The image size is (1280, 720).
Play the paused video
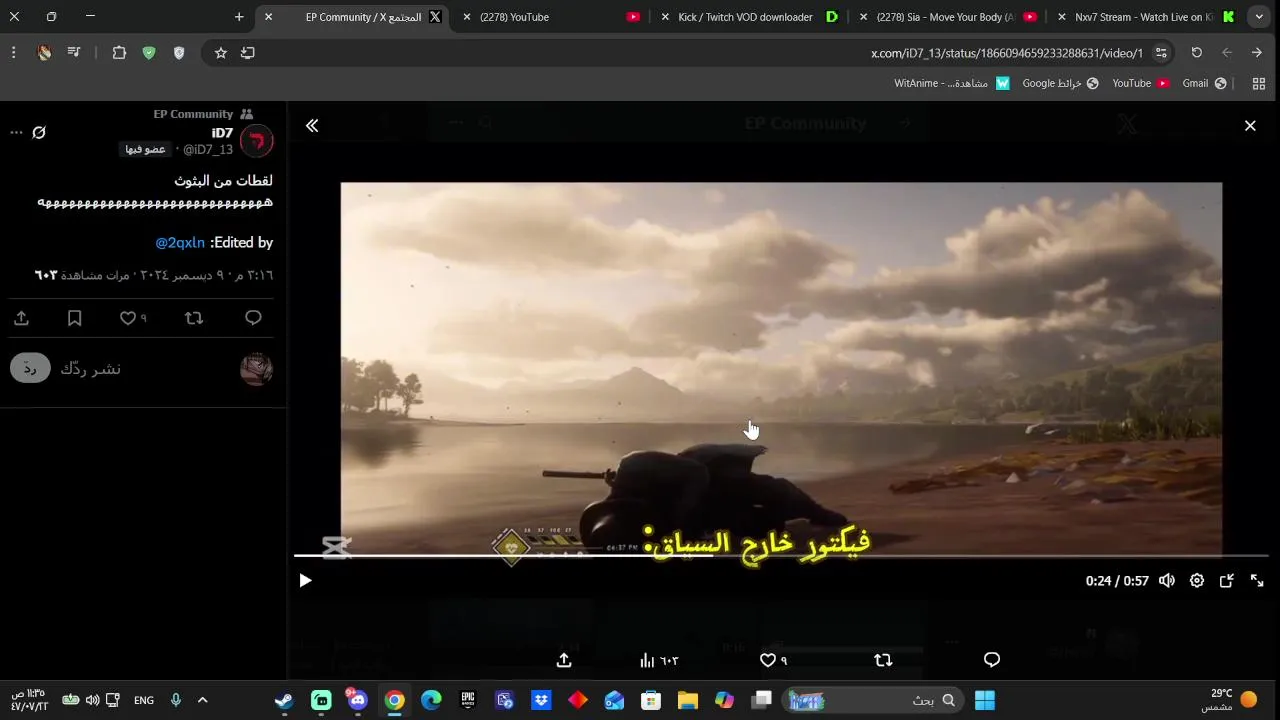click(305, 581)
